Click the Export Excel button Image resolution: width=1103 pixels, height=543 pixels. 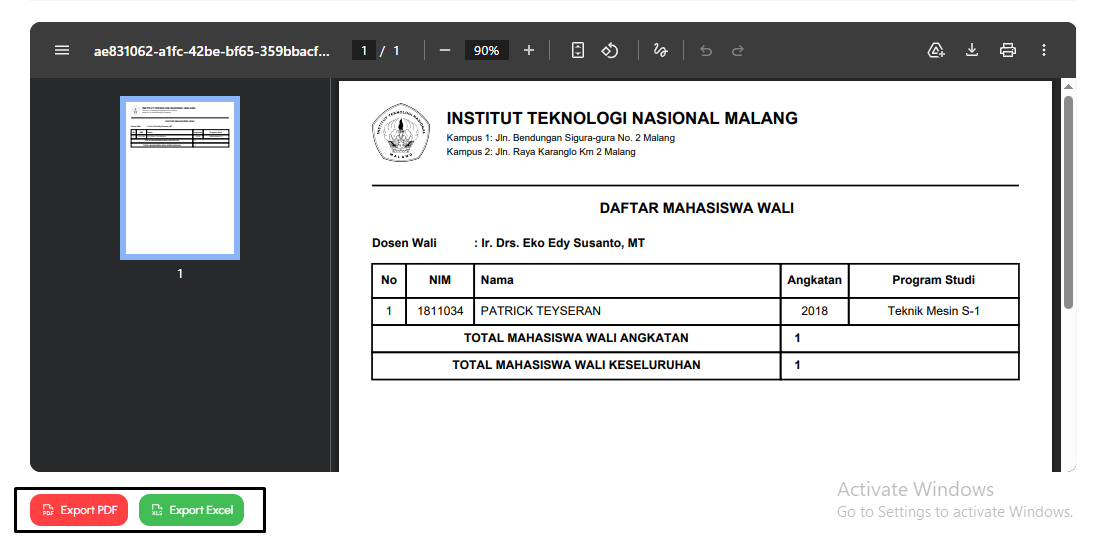pos(191,510)
